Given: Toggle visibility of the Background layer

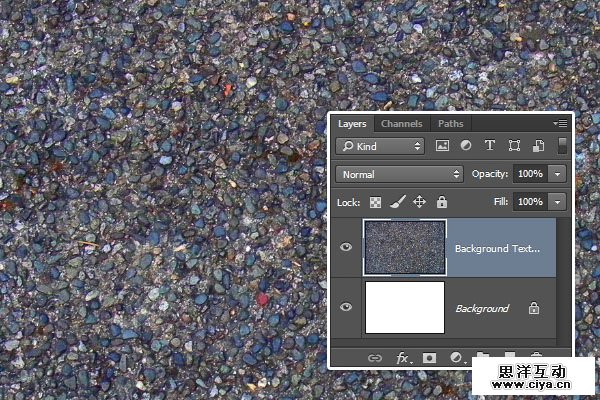Looking at the screenshot, I should (346, 308).
